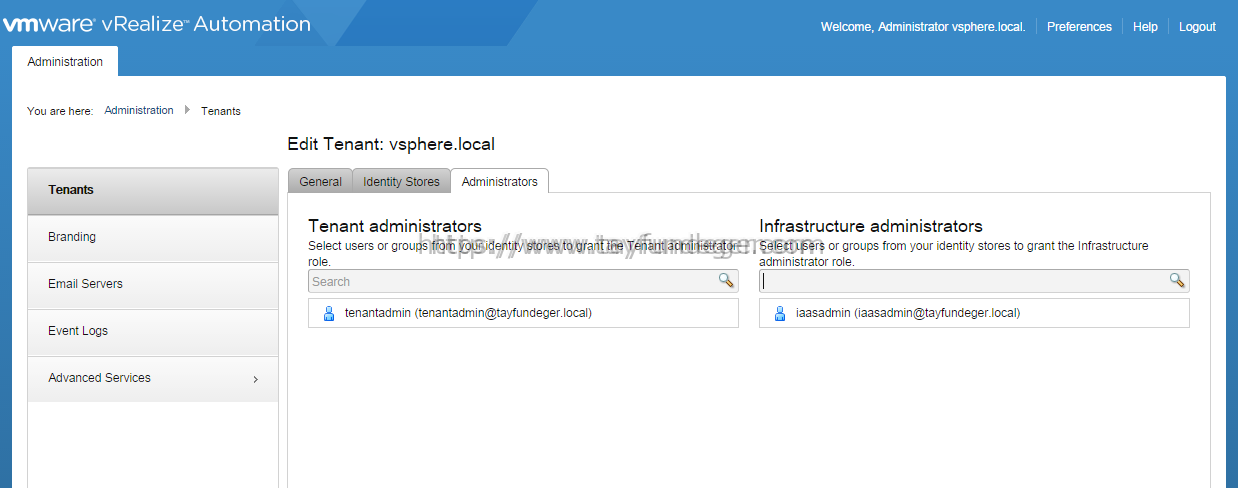This screenshot has width=1238, height=488.
Task: Click the Infrastructure administrators heading
Action: pos(871,226)
